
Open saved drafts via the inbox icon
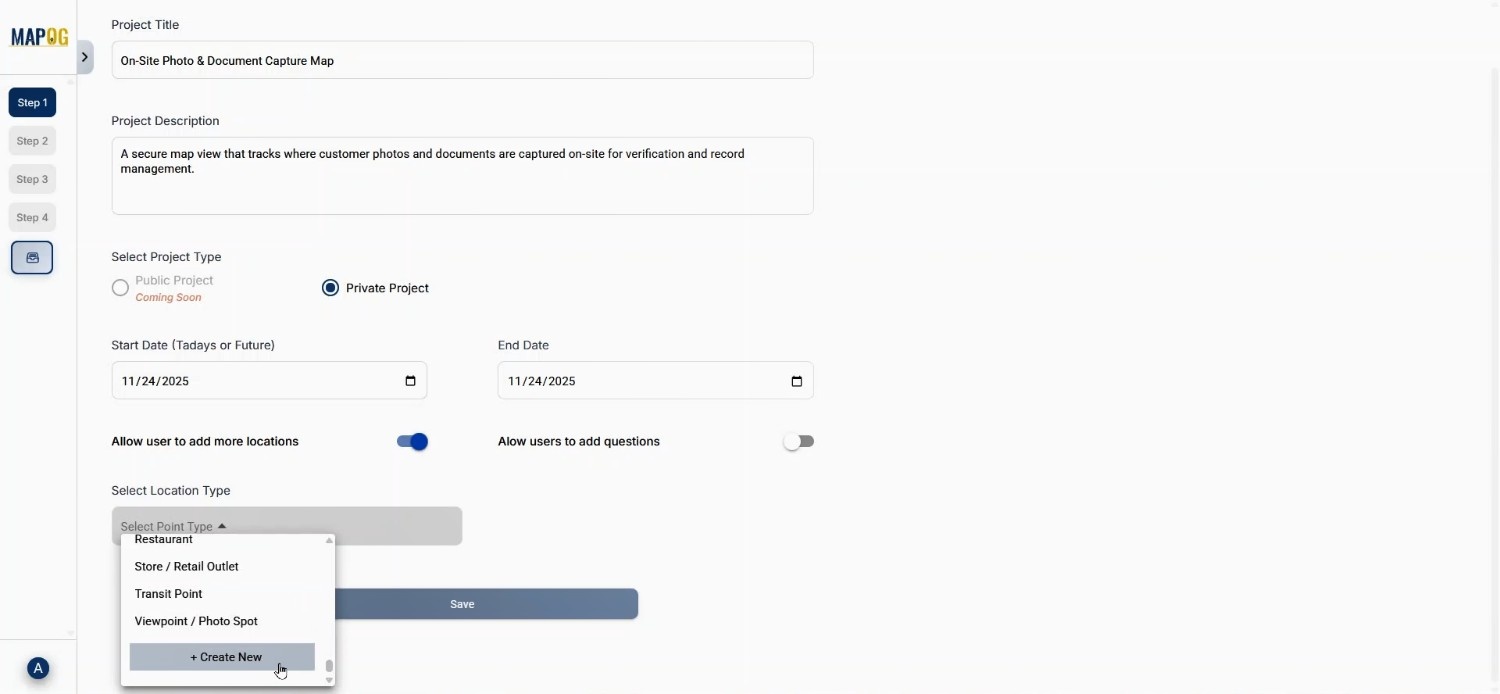click(x=32, y=257)
